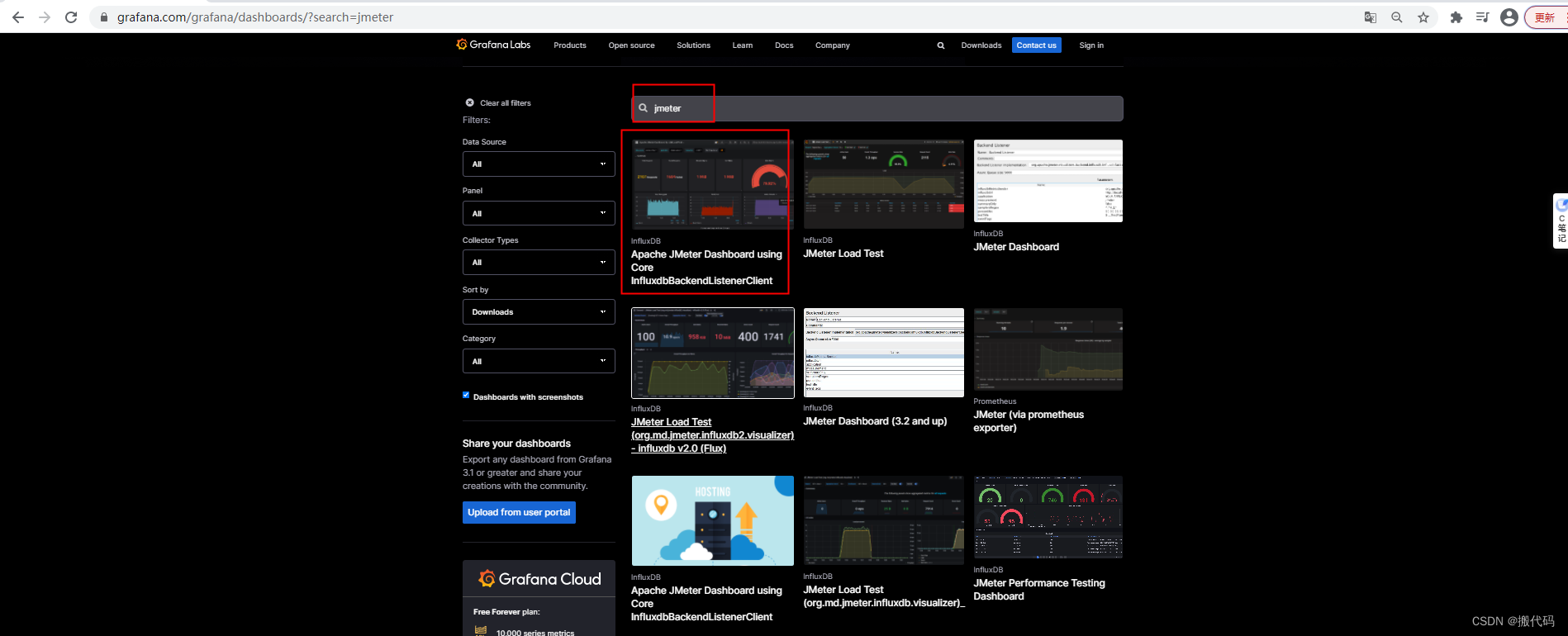The width and height of the screenshot is (1568, 636).
Task: Click the Grafana Cloud banner logo
Action: pyautogui.click(x=539, y=579)
